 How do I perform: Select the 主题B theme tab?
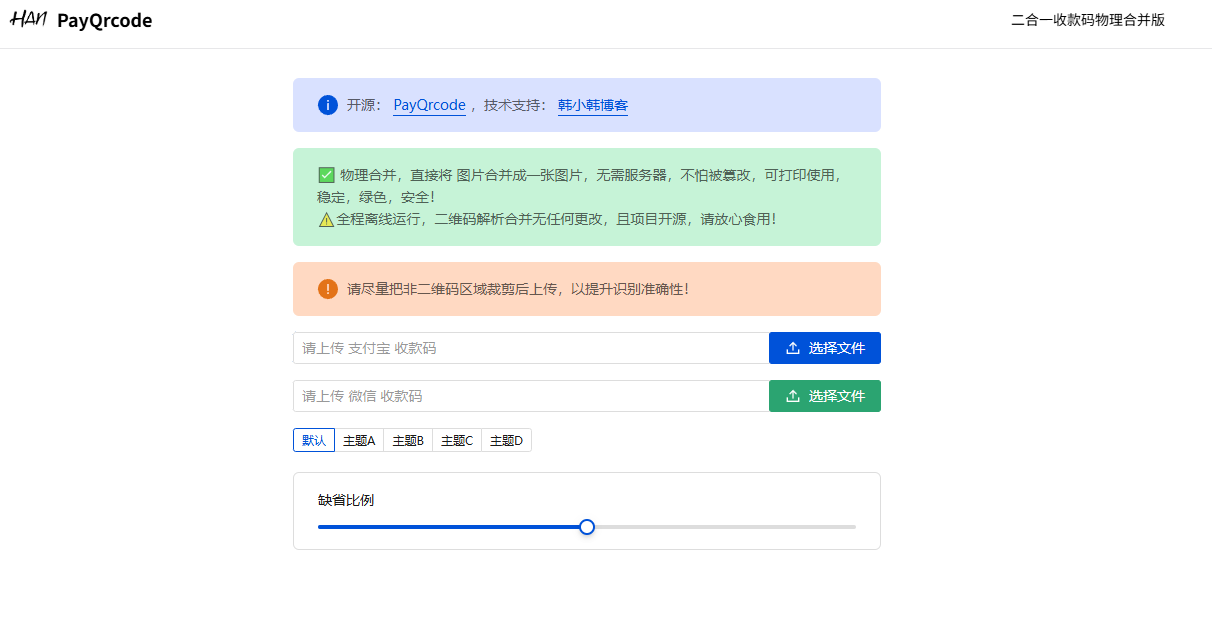point(407,440)
